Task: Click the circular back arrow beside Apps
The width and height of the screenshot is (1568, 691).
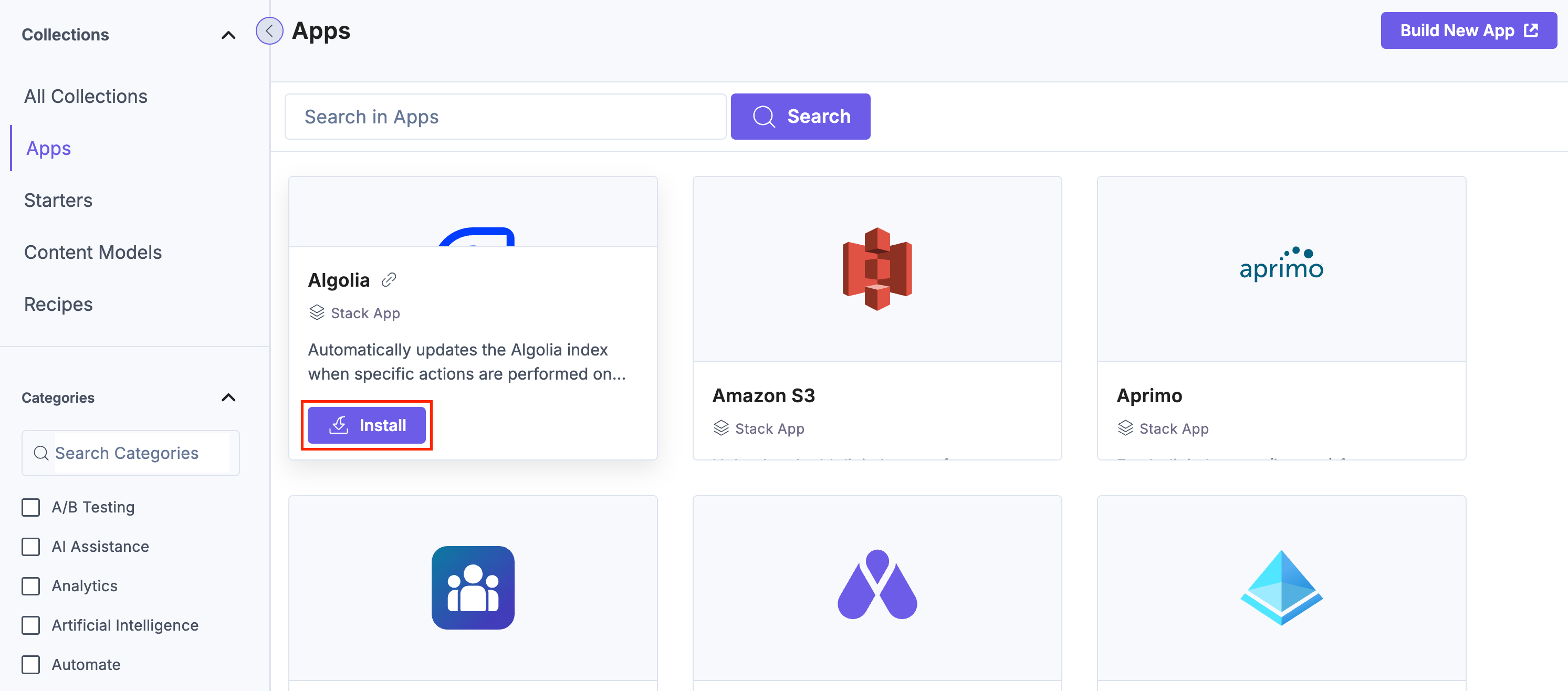Action: (269, 31)
